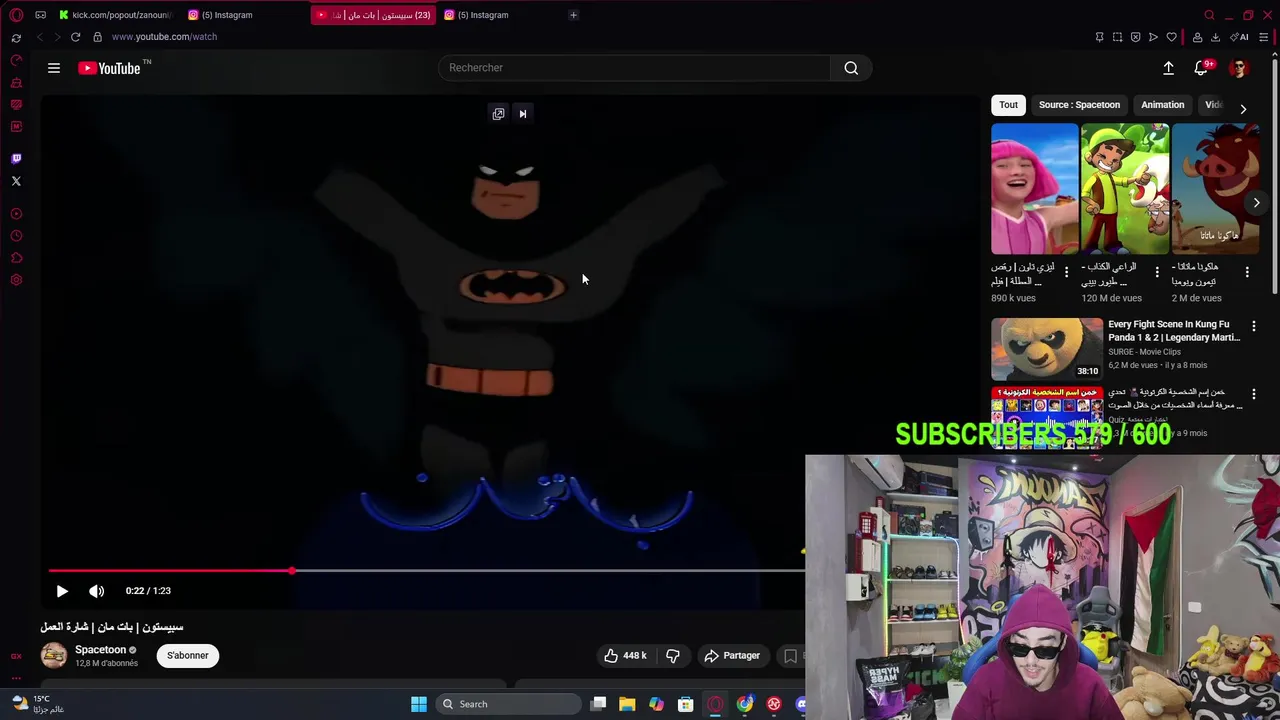The image size is (1280, 720).
Task: Open the Twitch sidebar icon
Action: coord(16,158)
